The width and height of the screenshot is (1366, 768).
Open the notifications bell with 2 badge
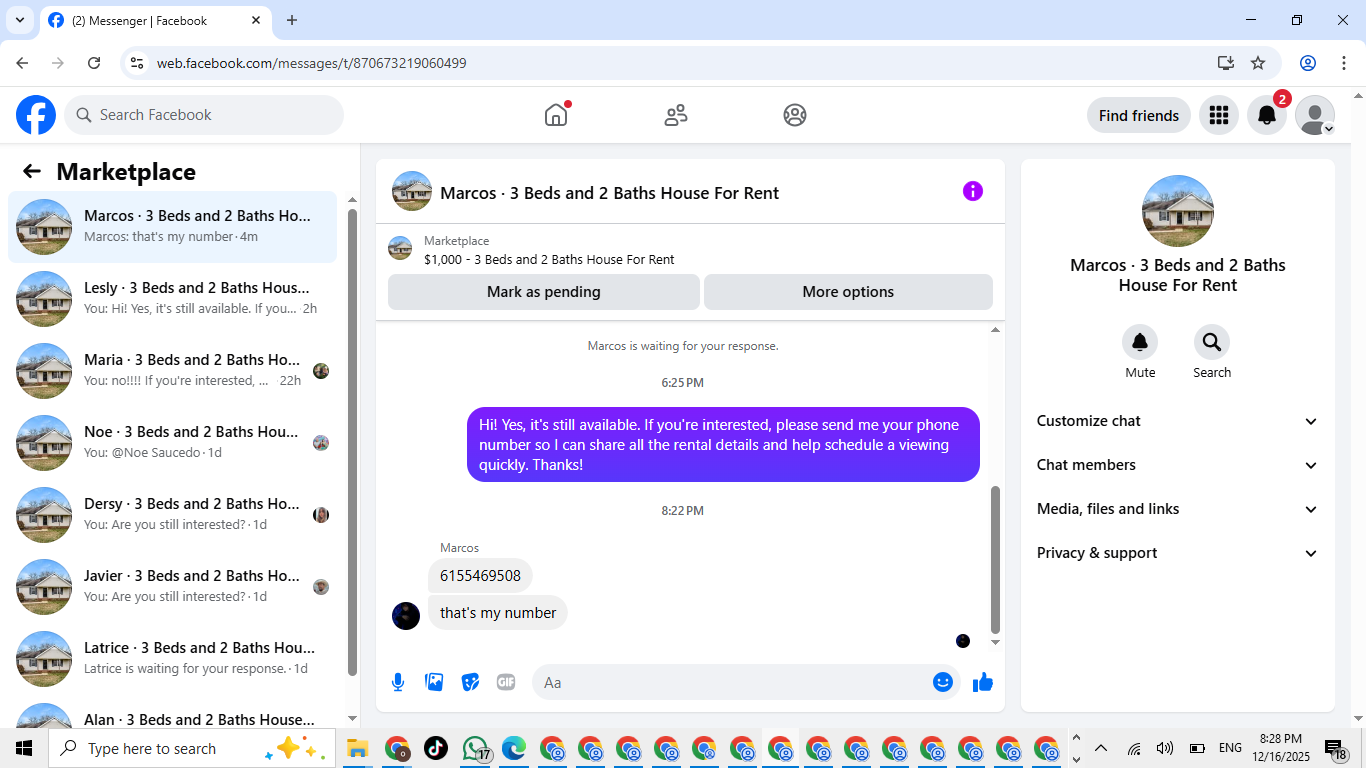1267,115
